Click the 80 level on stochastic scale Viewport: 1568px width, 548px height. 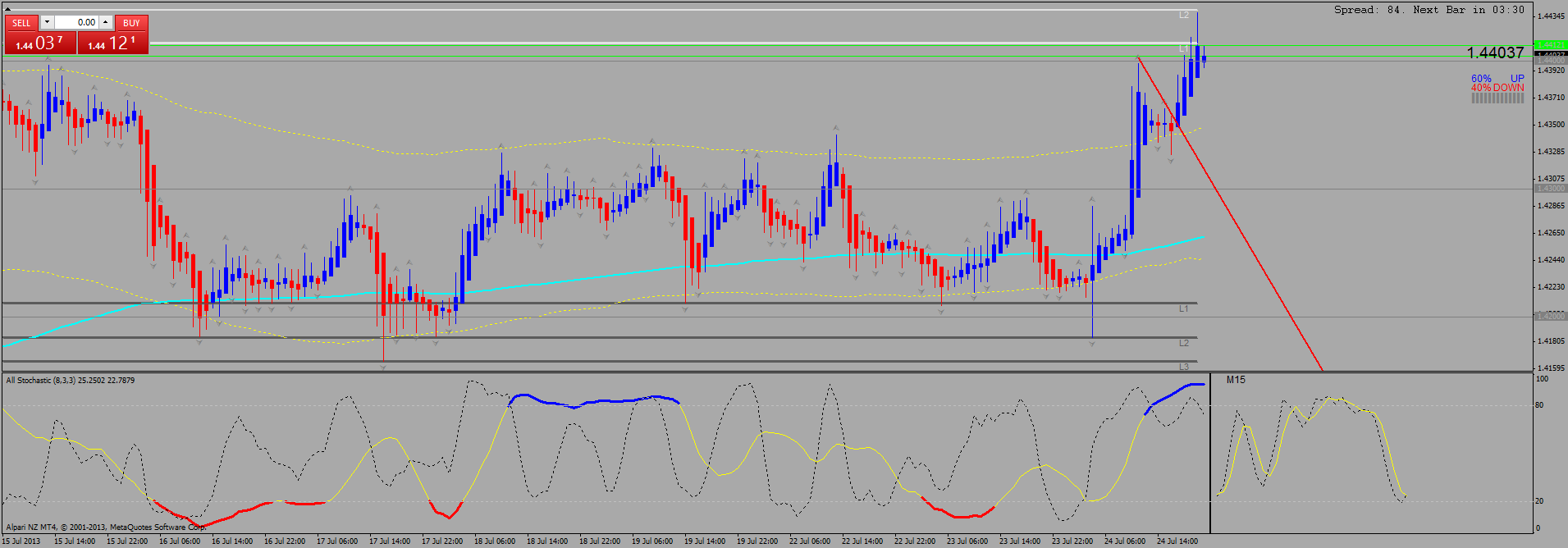(x=1539, y=405)
